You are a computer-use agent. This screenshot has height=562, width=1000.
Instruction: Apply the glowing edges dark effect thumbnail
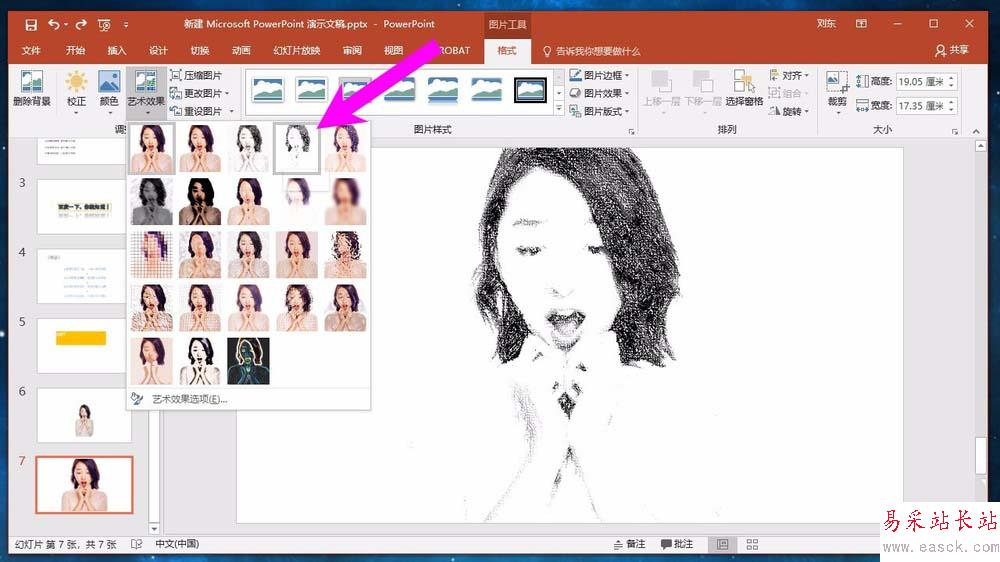tap(248, 361)
